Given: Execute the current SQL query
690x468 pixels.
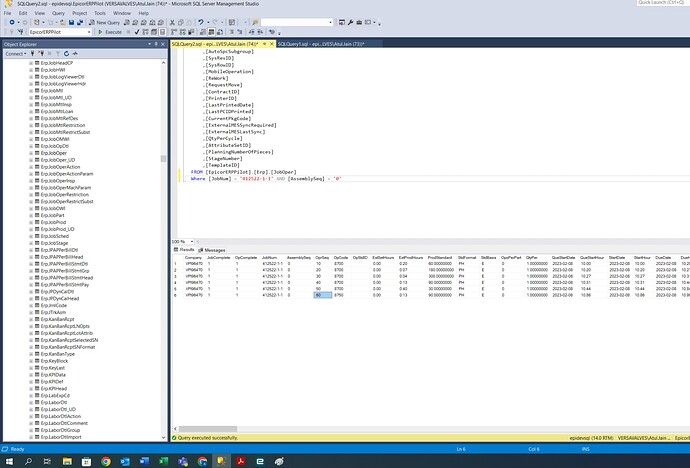Looking at the screenshot, I should coord(111,32).
